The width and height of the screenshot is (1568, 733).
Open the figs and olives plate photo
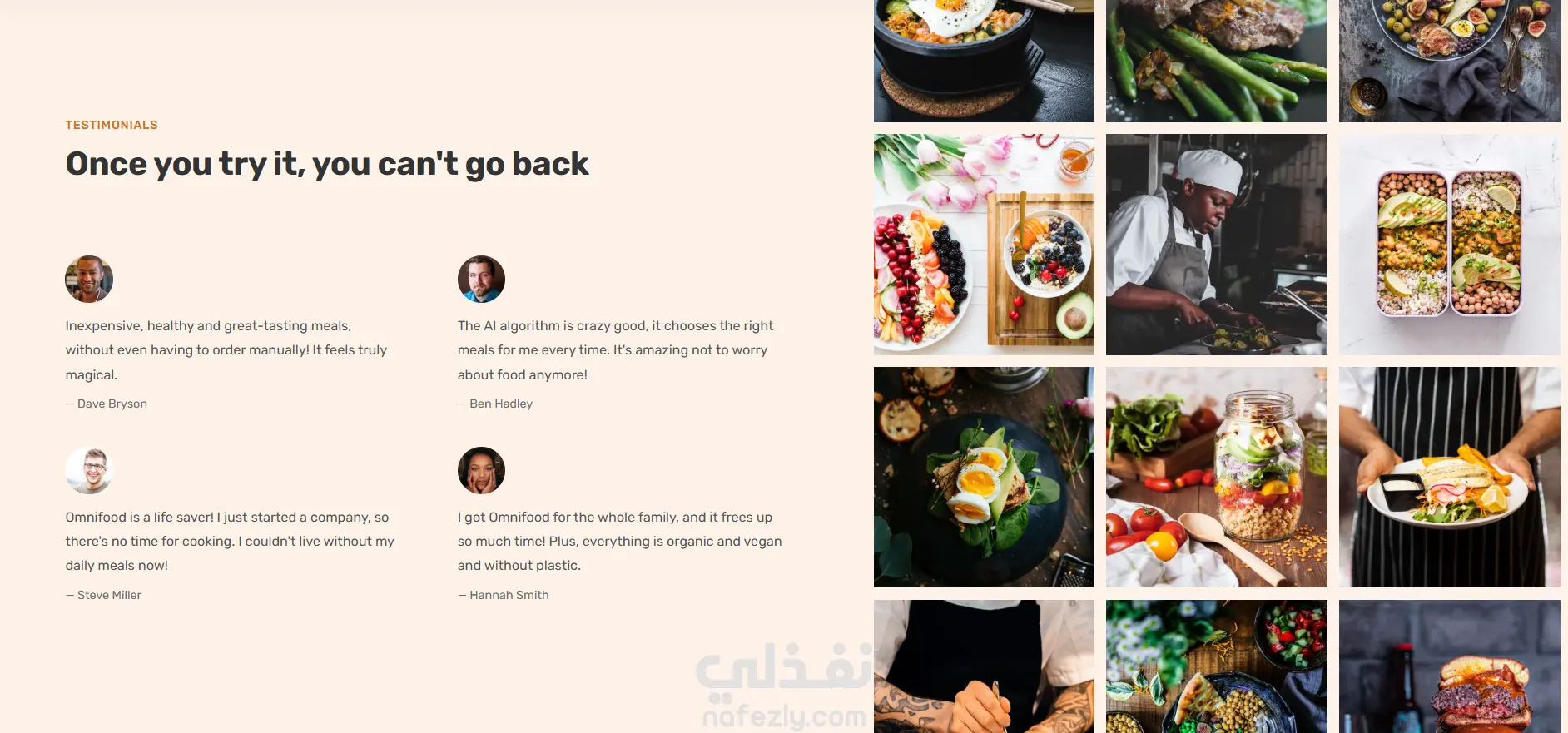tap(1449, 61)
